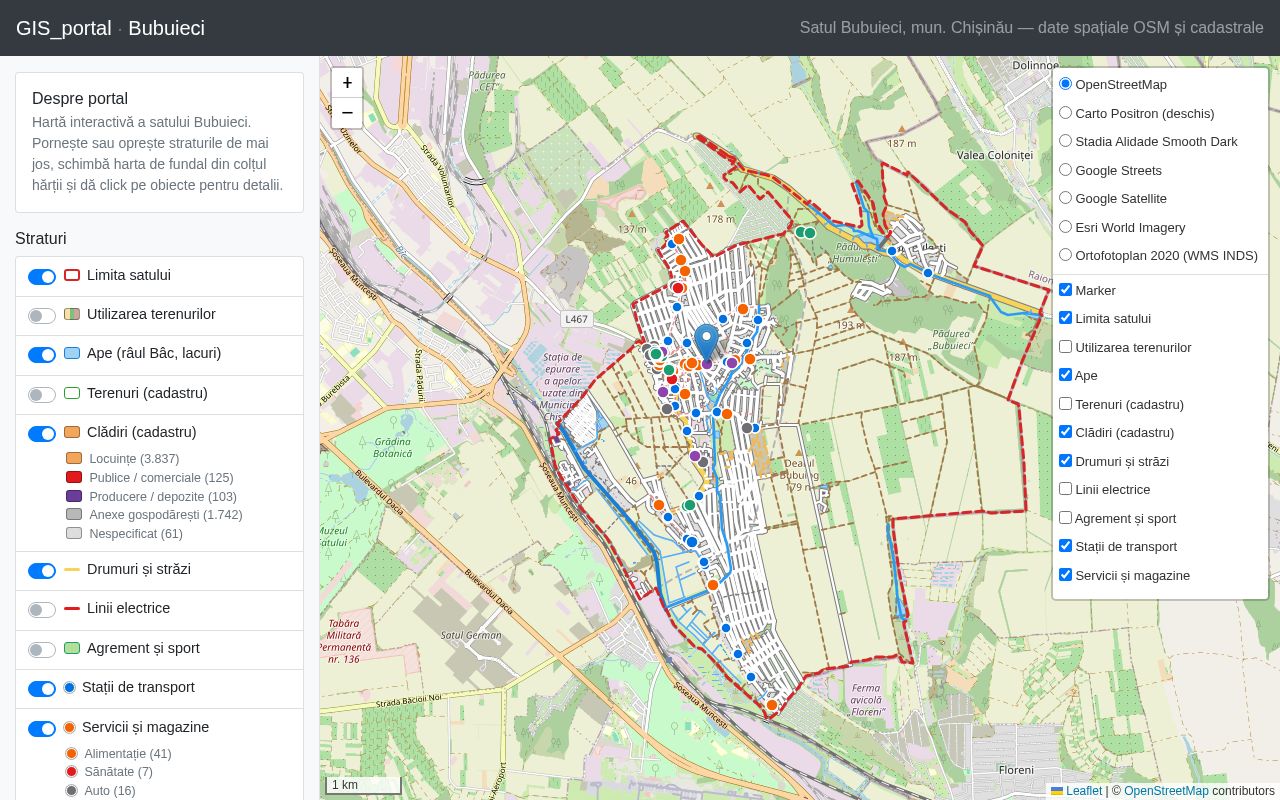This screenshot has width=1280, height=800.
Task: Click the Alimentație orange dot icon
Action: (71, 753)
